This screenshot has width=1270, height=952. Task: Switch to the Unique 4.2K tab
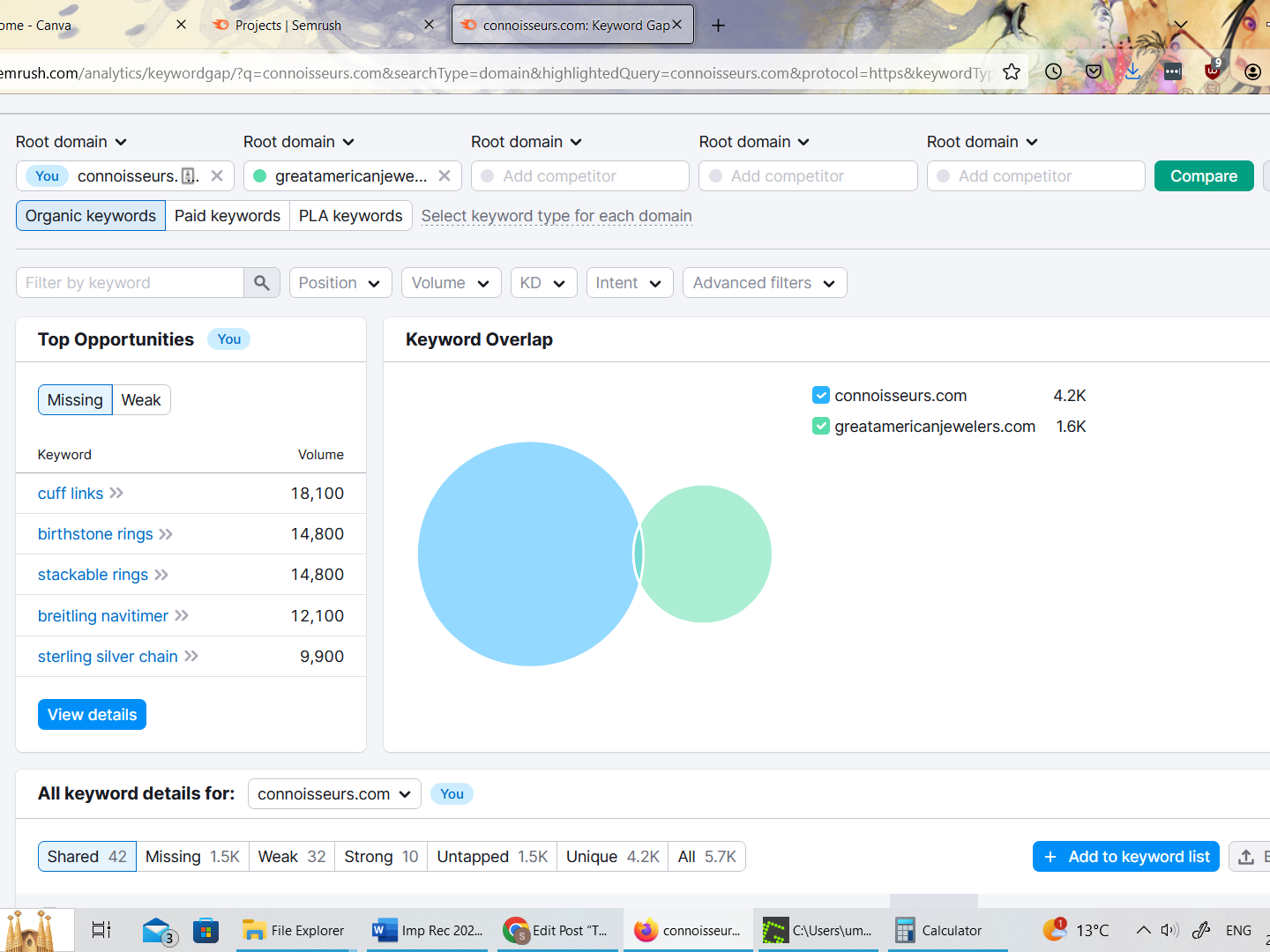[613, 857]
